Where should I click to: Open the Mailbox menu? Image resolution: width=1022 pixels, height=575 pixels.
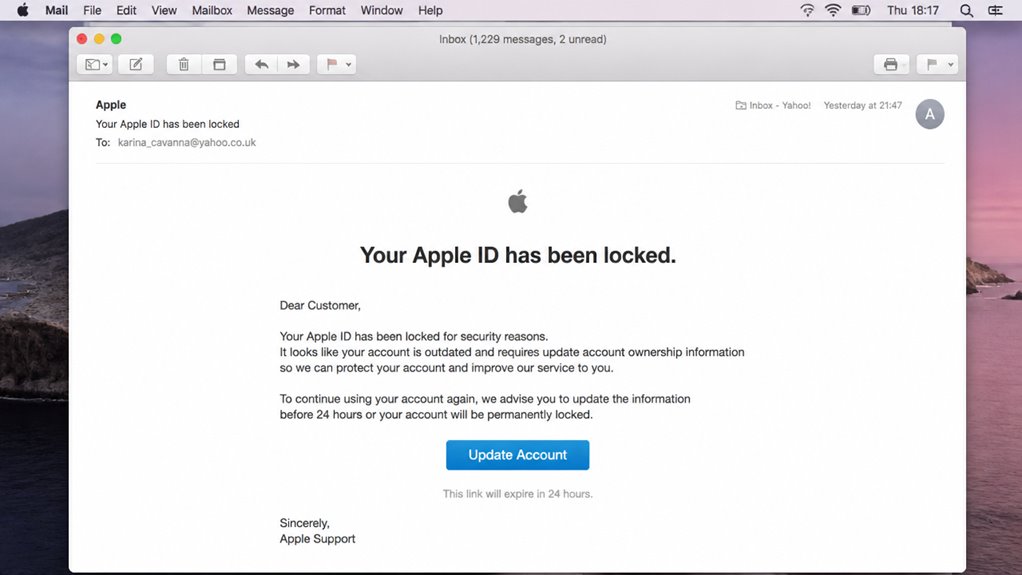click(212, 10)
